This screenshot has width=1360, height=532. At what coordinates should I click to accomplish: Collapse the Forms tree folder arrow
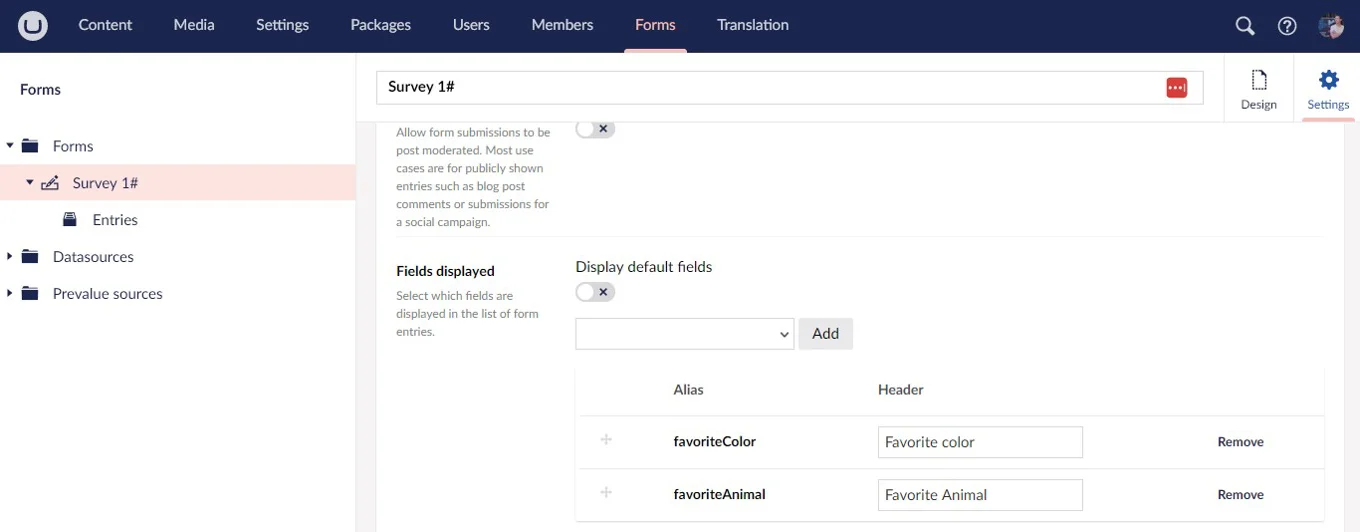click(10, 146)
